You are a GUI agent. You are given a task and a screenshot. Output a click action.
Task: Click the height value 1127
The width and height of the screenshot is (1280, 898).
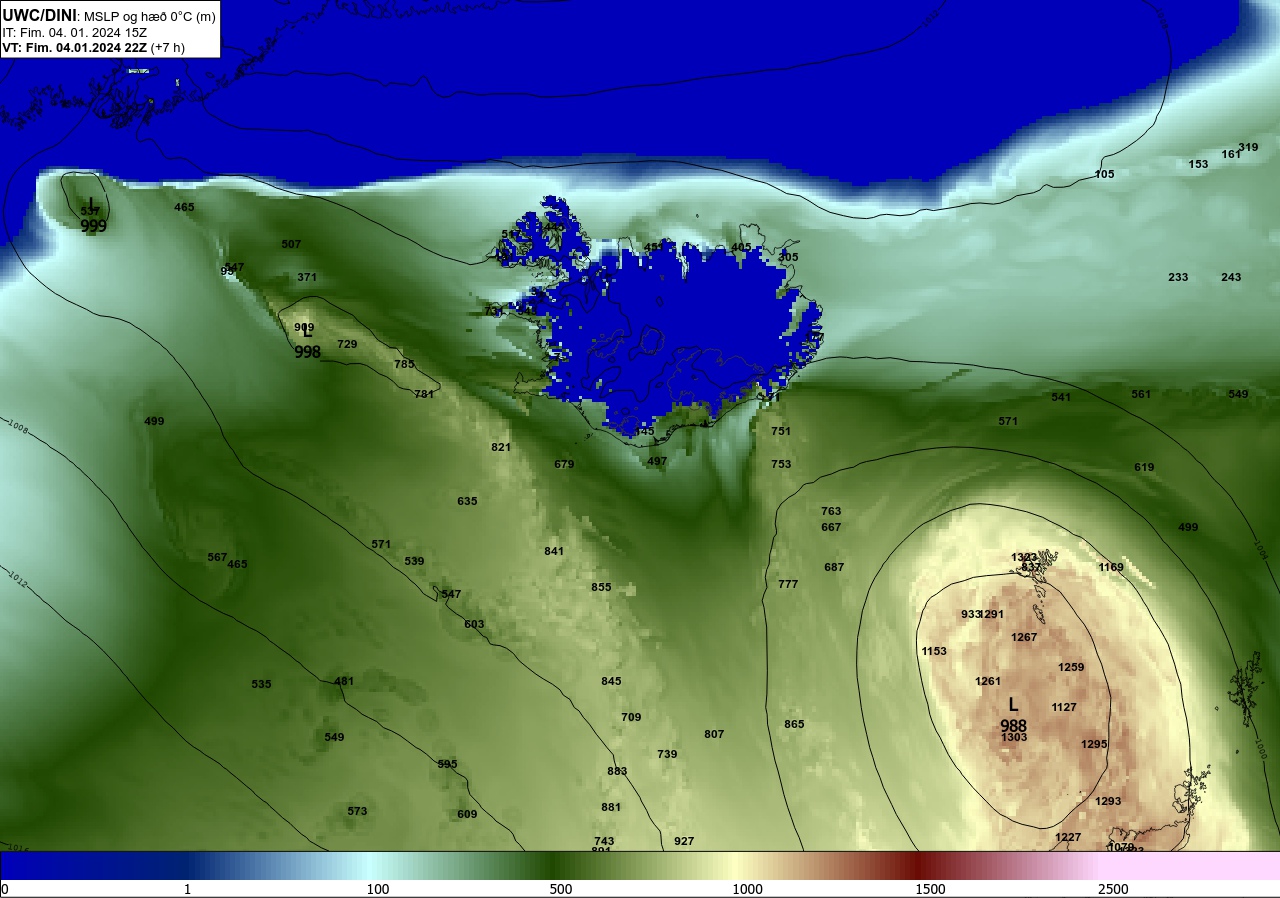coord(1064,707)
